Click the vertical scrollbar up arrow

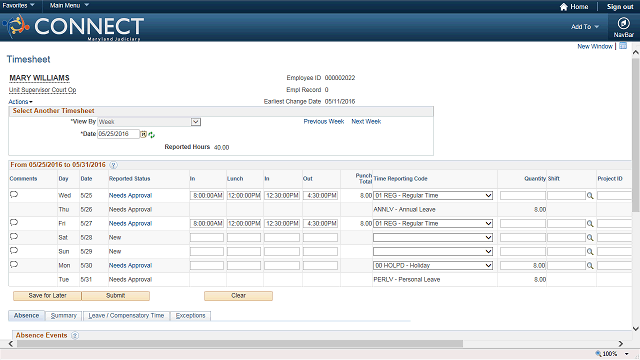[x=636, y=52]
